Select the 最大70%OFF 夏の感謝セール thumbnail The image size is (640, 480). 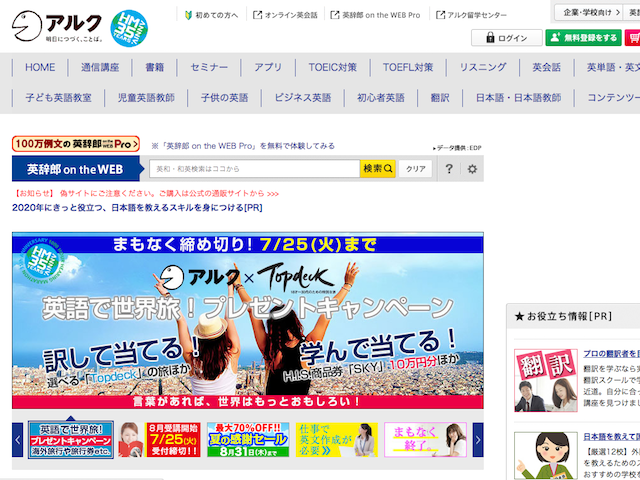point(248,440)
